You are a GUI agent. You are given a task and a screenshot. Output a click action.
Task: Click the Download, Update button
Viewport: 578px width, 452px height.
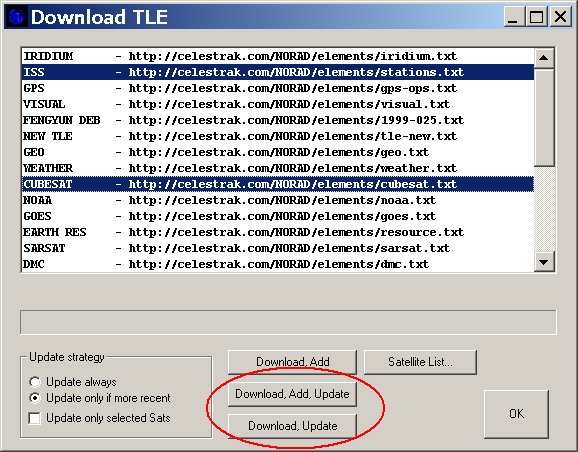[292, 426]
